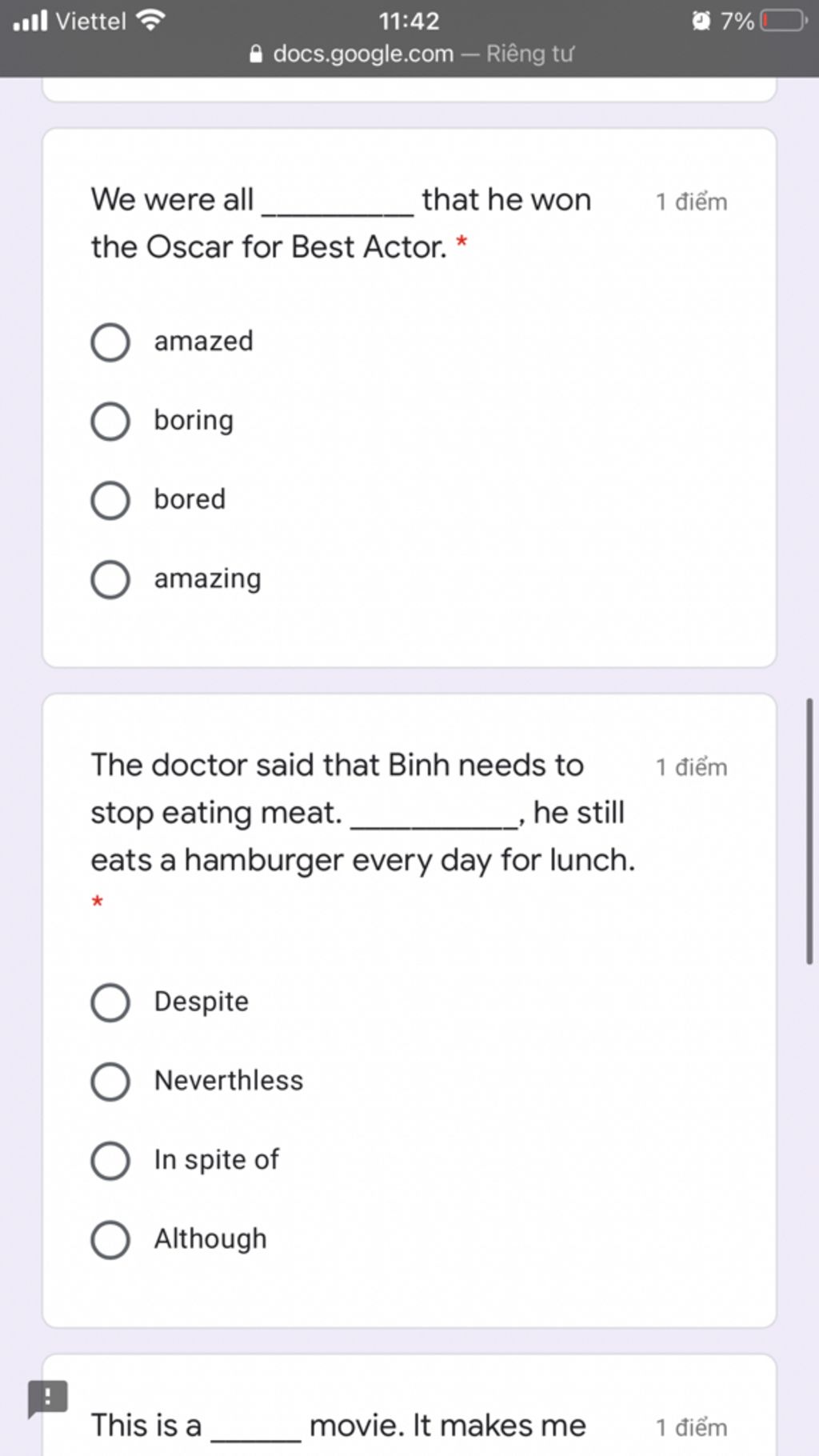819x1456 pixels.
Task: Tap the Wi-Fi status icon
Action: pyautogui.click(x=150, y=20)
